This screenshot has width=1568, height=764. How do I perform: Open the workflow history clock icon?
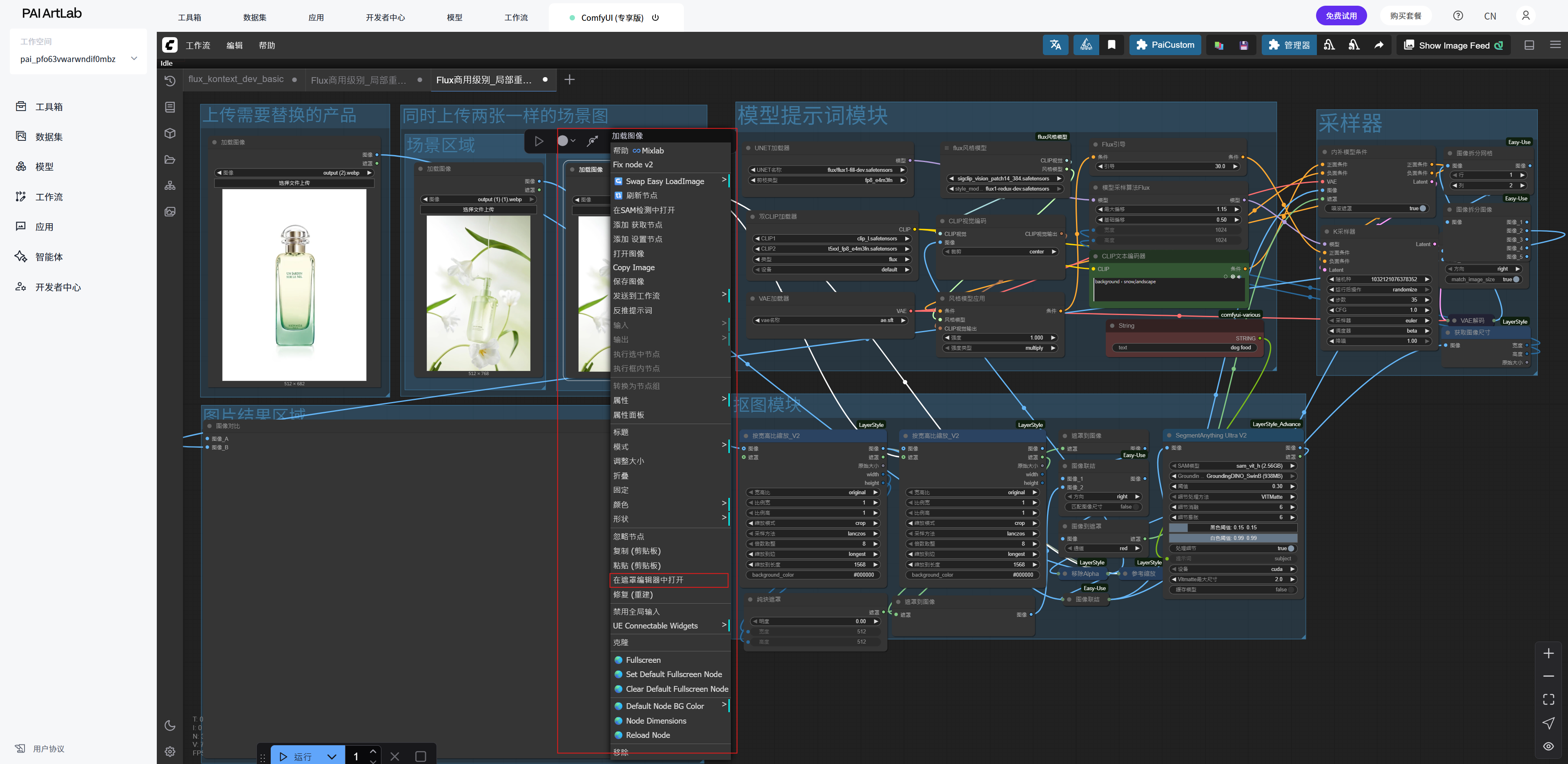pyautogui.click(x=170, y=81)
